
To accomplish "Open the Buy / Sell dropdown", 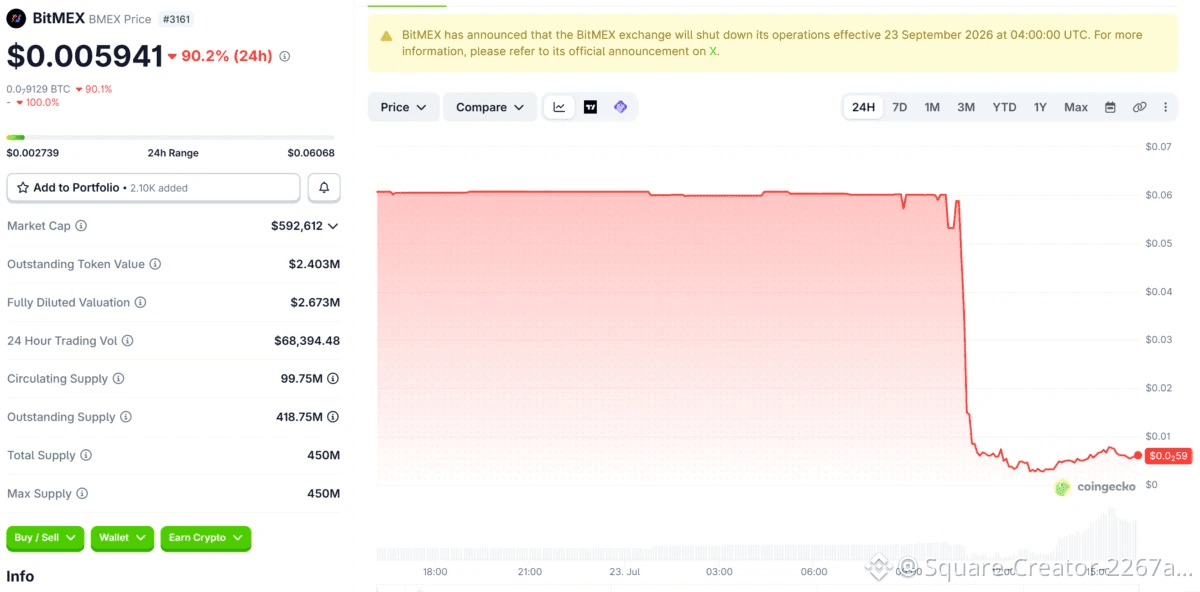I will tap(46, 538).
